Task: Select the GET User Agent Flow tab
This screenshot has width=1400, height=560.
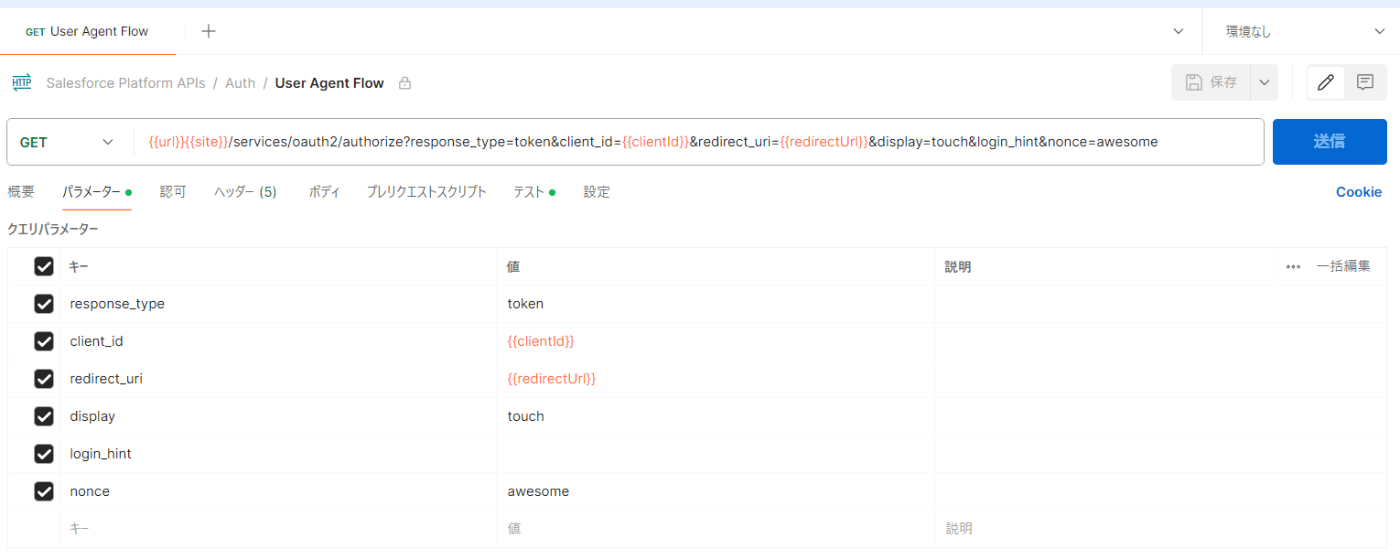Action: [x=87, y=32]
